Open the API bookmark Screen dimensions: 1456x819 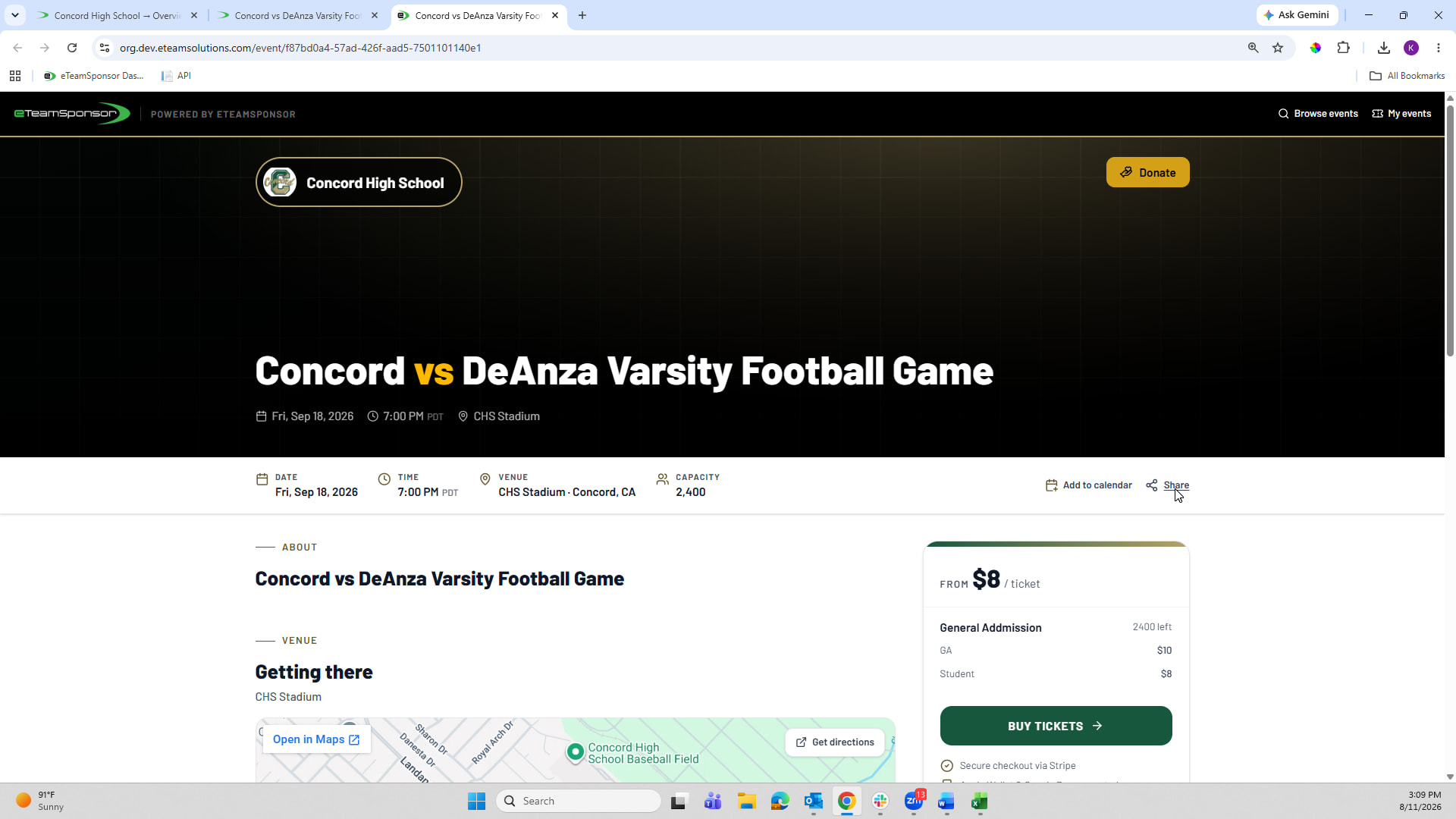pos(176,76)
